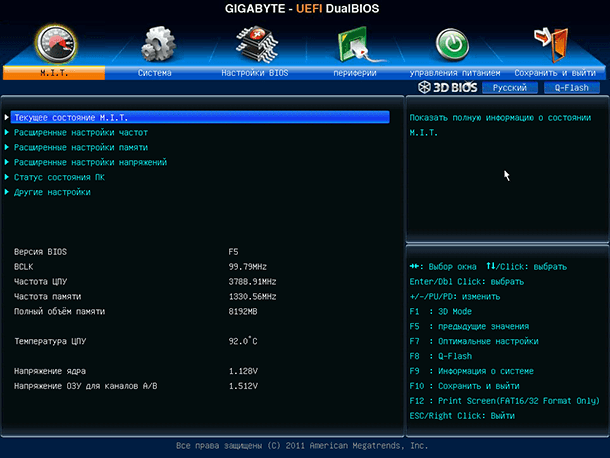The image size is (610, 458).
Task: Click the F5 предыдущие значения hint
Action: coord(469,326)
